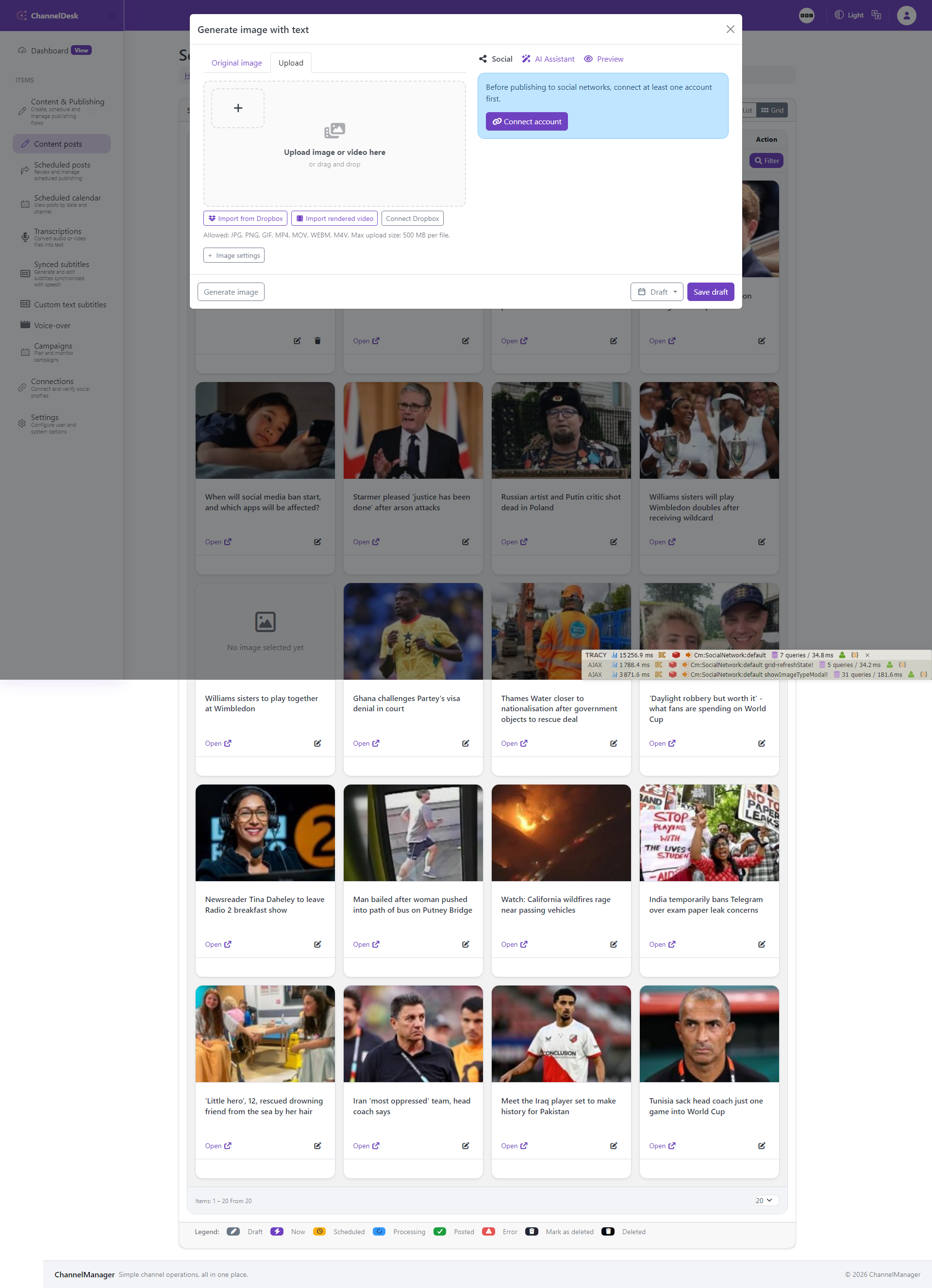The width and height of the screenshot is (932, 1288).
Task: Edit the Iran 'most oppressed' team post
Action: pos(466,1146)
